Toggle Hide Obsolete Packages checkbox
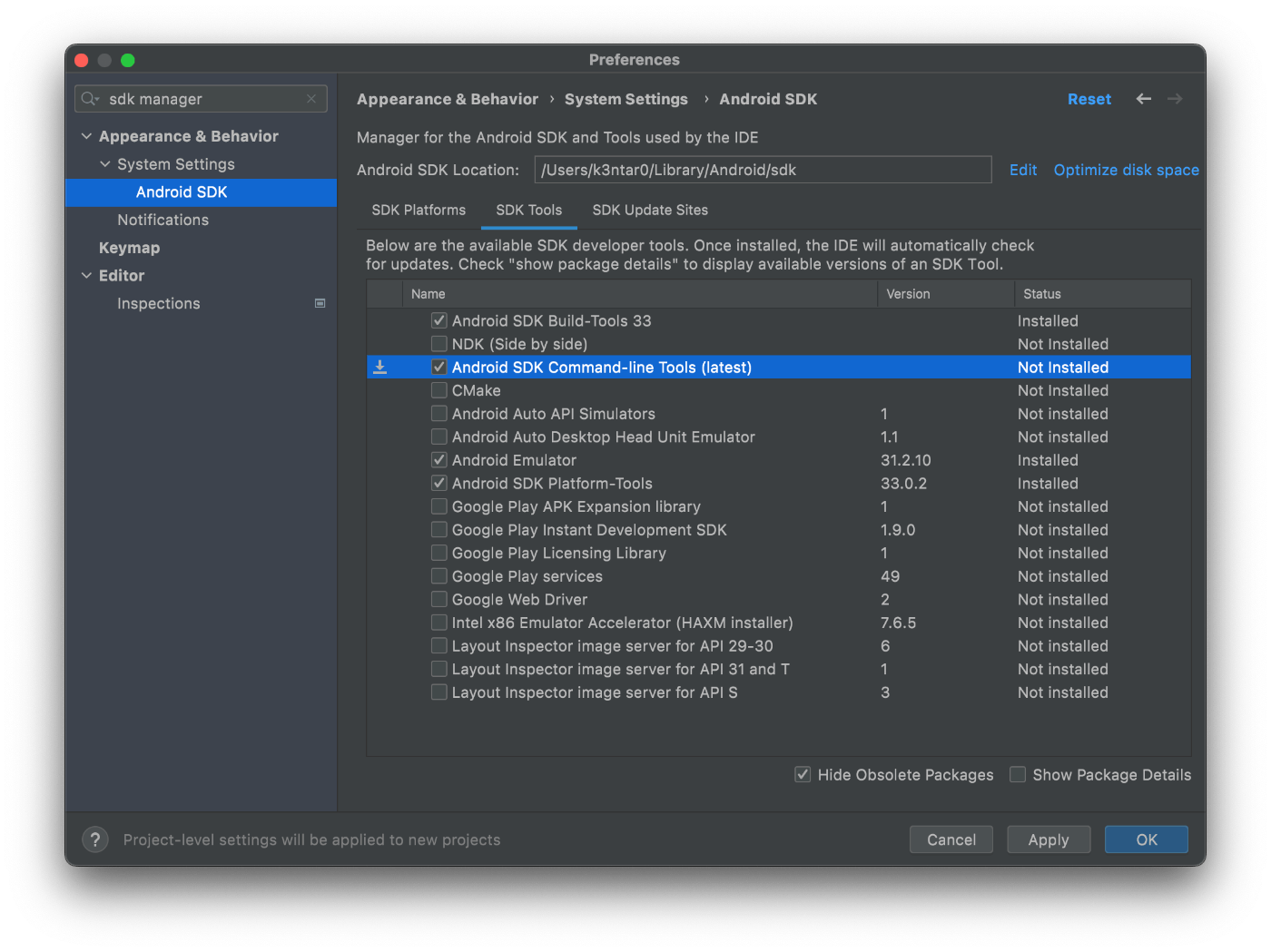This screenshot has height=952, width=1271. point(803,774)
